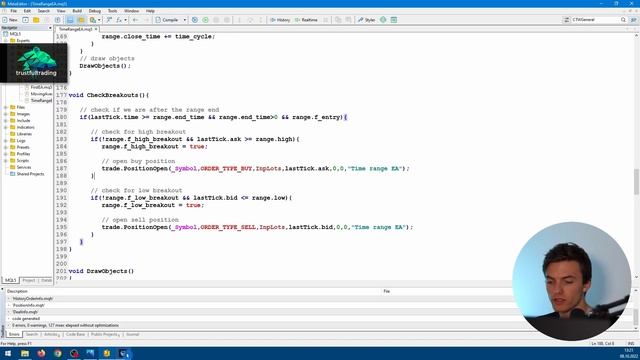Close the TimeRangeEA.mq5 editor tab
Image resolution: width=640 pixels, height=360 pixels.
tap(96, 29)
